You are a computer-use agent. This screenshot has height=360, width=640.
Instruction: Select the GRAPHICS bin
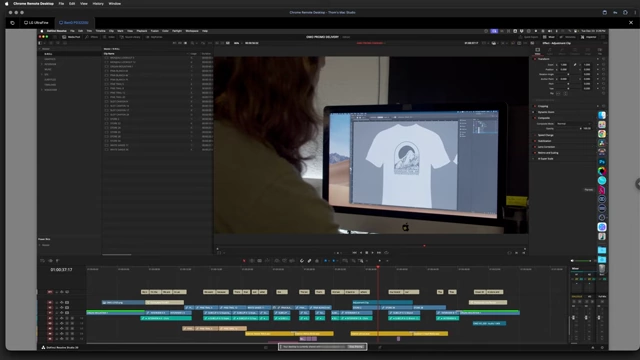point(50,59)
